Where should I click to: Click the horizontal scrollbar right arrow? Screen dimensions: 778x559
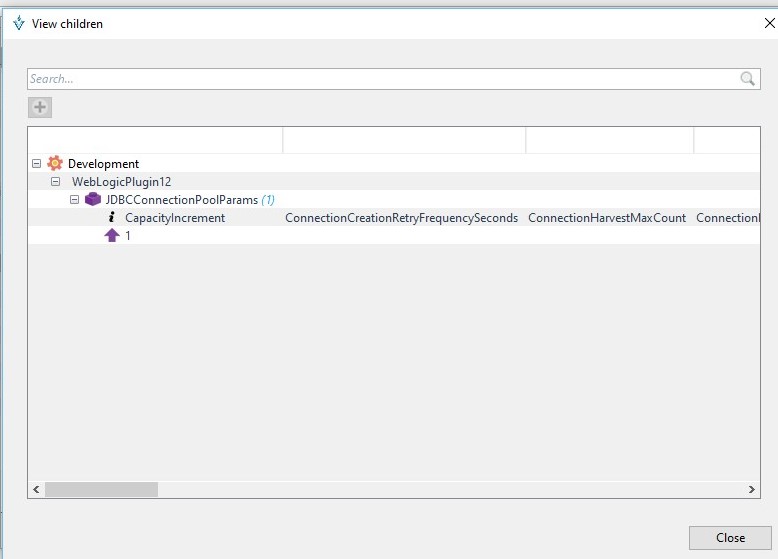coord(751,489)
